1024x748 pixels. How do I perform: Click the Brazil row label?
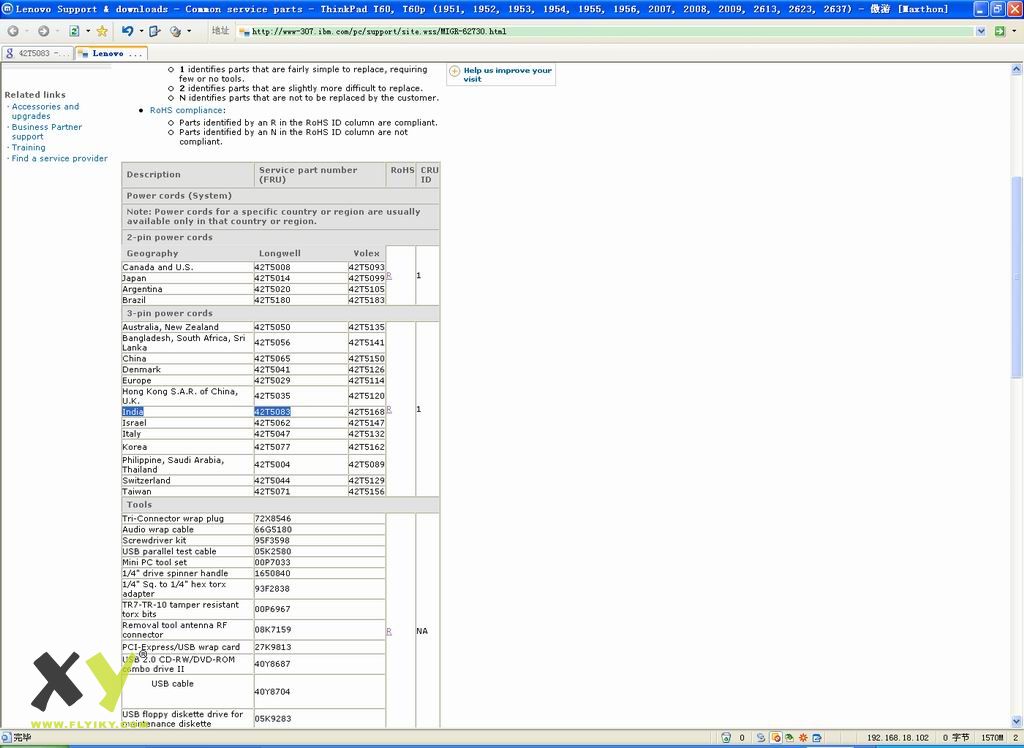coord(134,301)
